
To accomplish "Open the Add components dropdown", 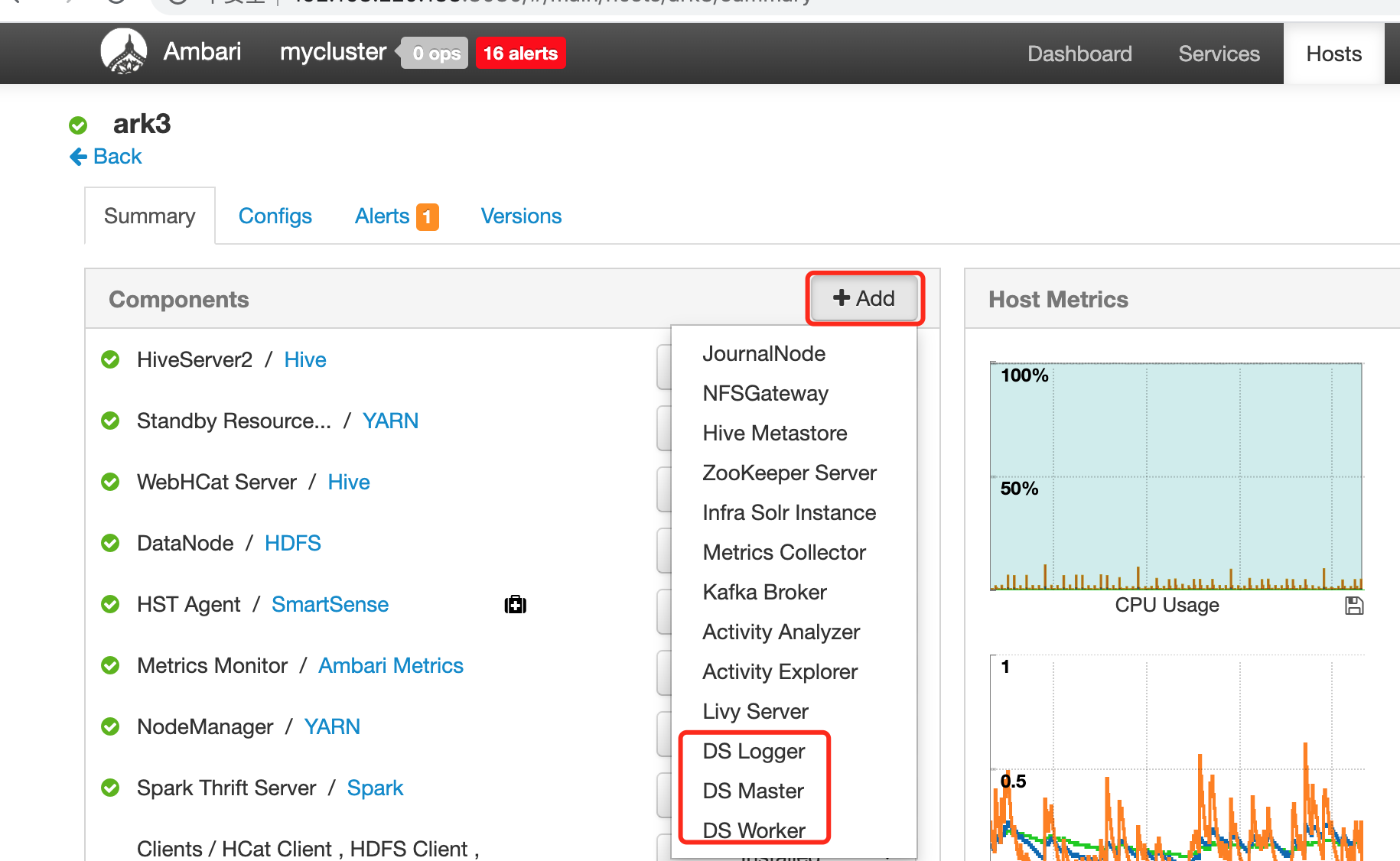I will point(864,298).
